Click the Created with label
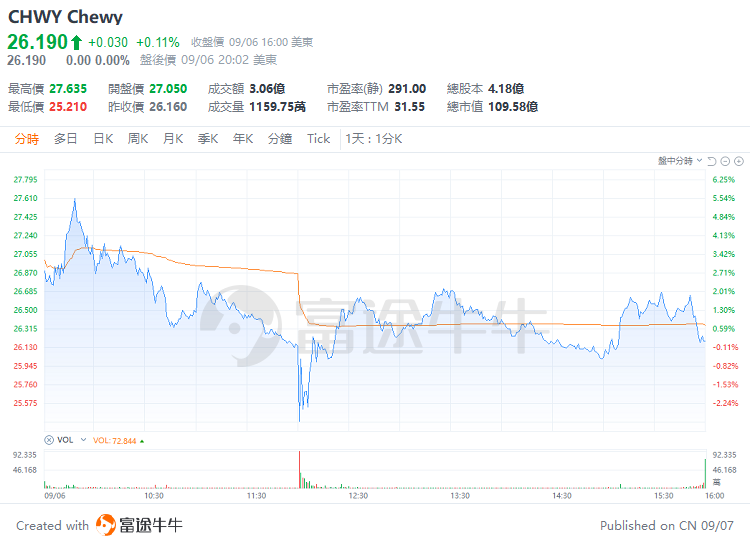This screenshot has width=750, height=546. coord(53,525)
